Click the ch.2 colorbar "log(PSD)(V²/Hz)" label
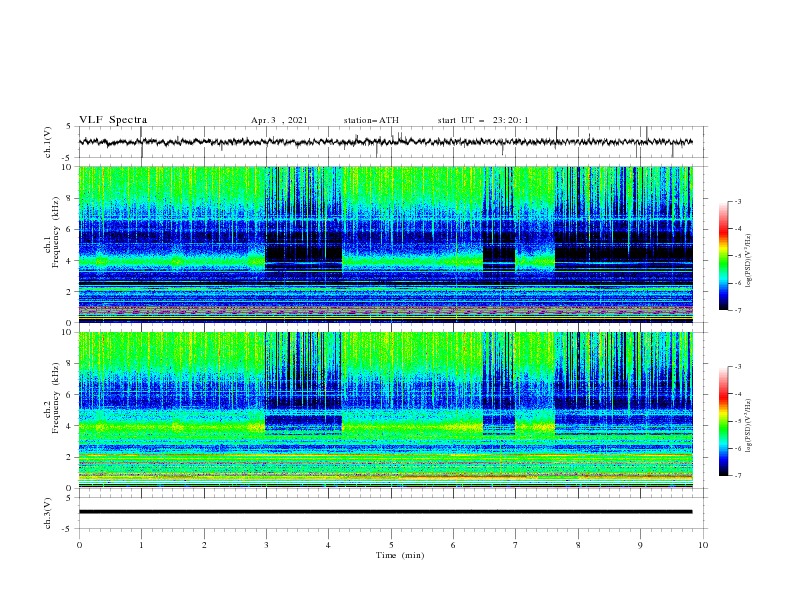Image resolution: width=792 pixels, height=612 pixels. click(749, 426)
